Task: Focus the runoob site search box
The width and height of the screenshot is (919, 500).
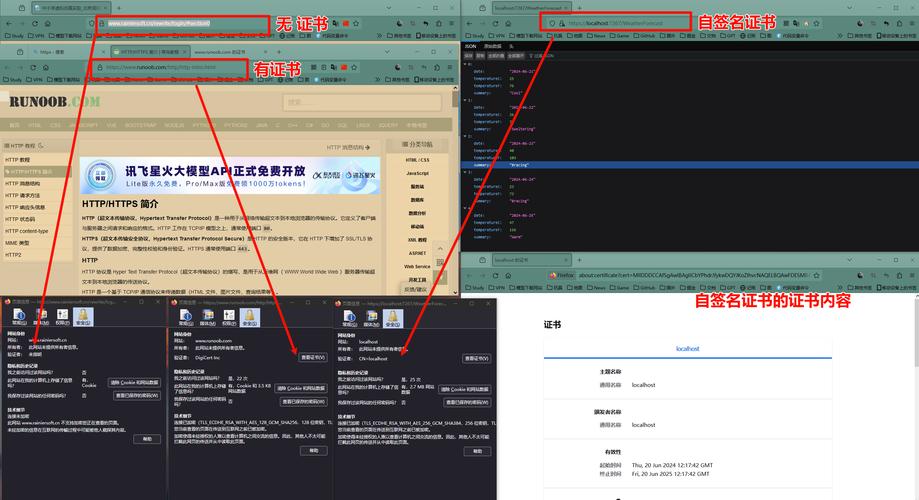Action: tap(362, 102)
